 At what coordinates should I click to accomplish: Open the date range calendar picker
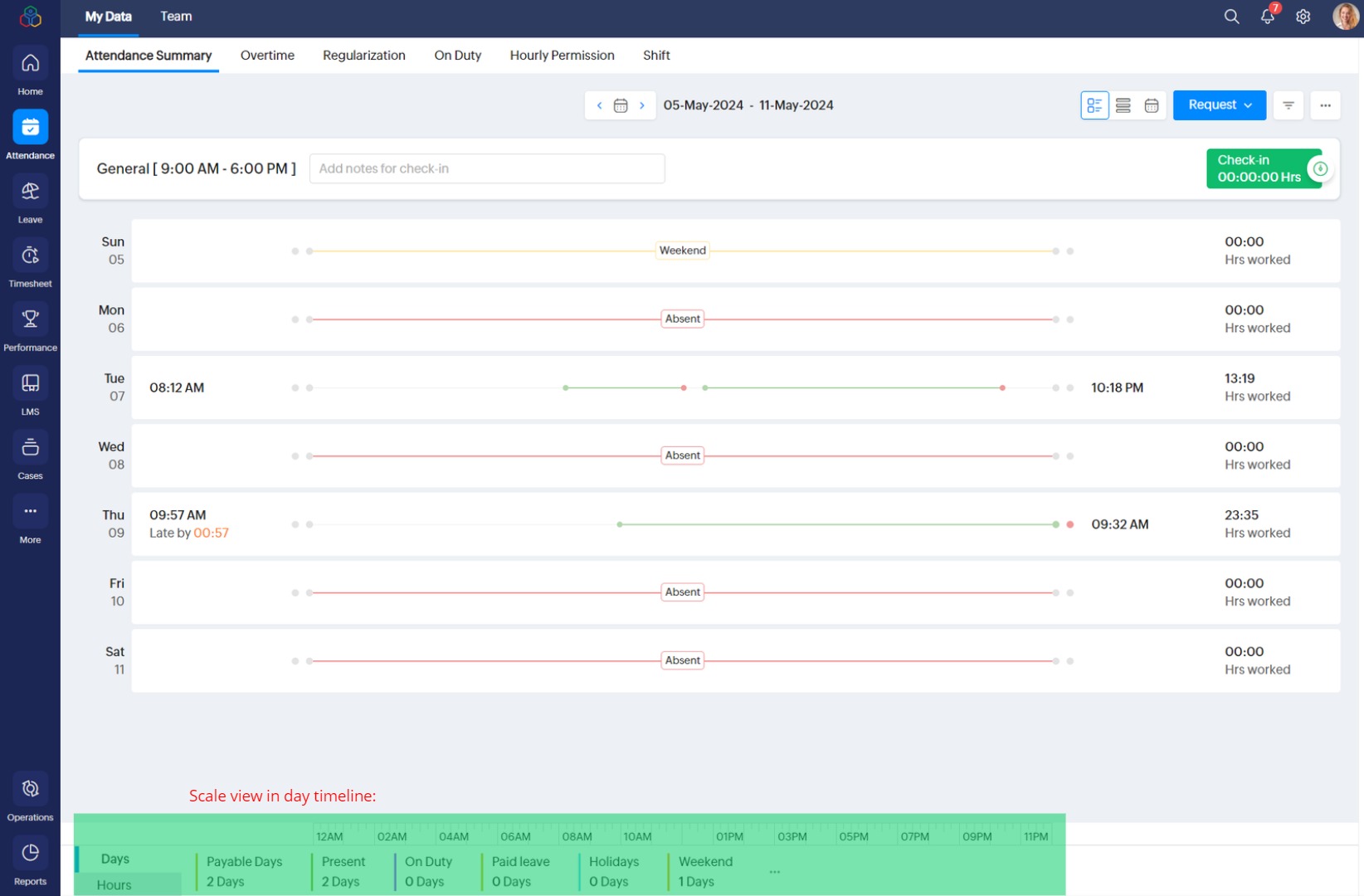620,105
